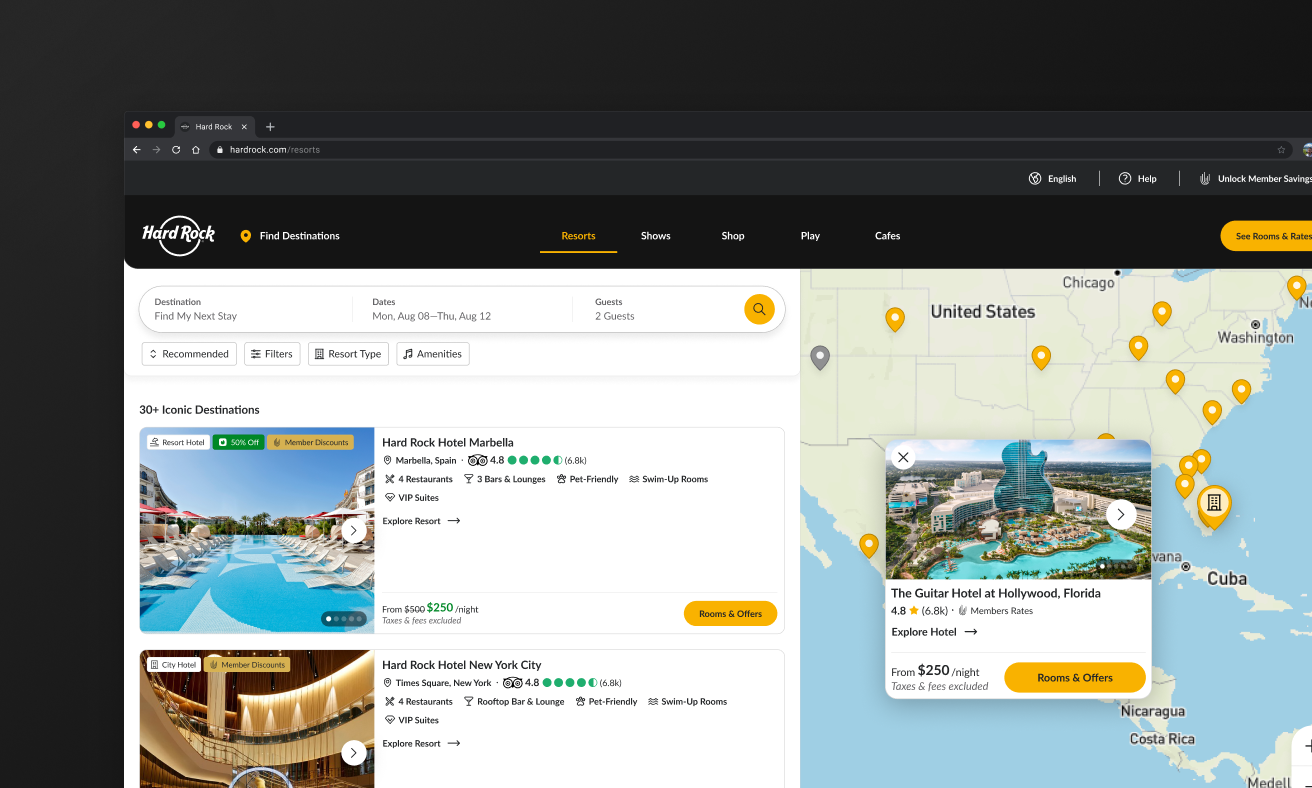Click the TripAdvisor icon on Marbella listing
This screenshot has width=1312, height=788.
pyautogui.click(x=477, y=461)
